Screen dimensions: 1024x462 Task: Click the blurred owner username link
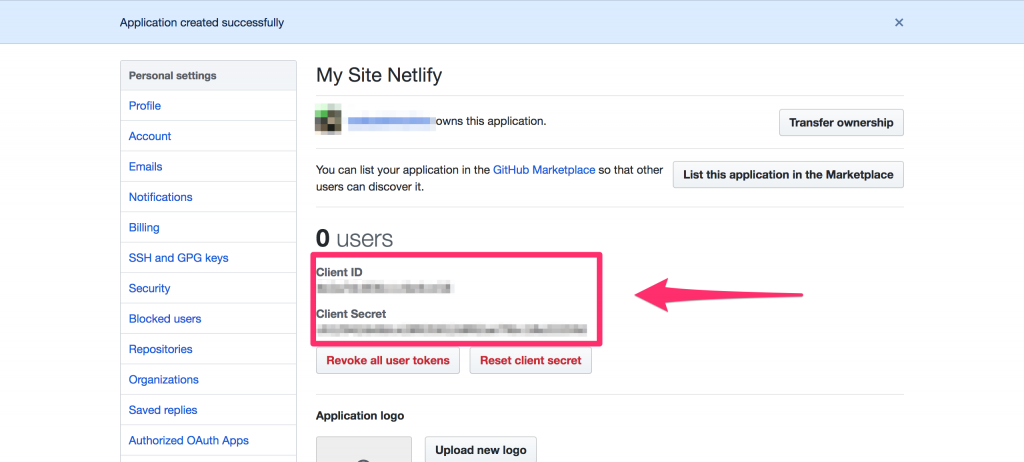tap(391, 122)
